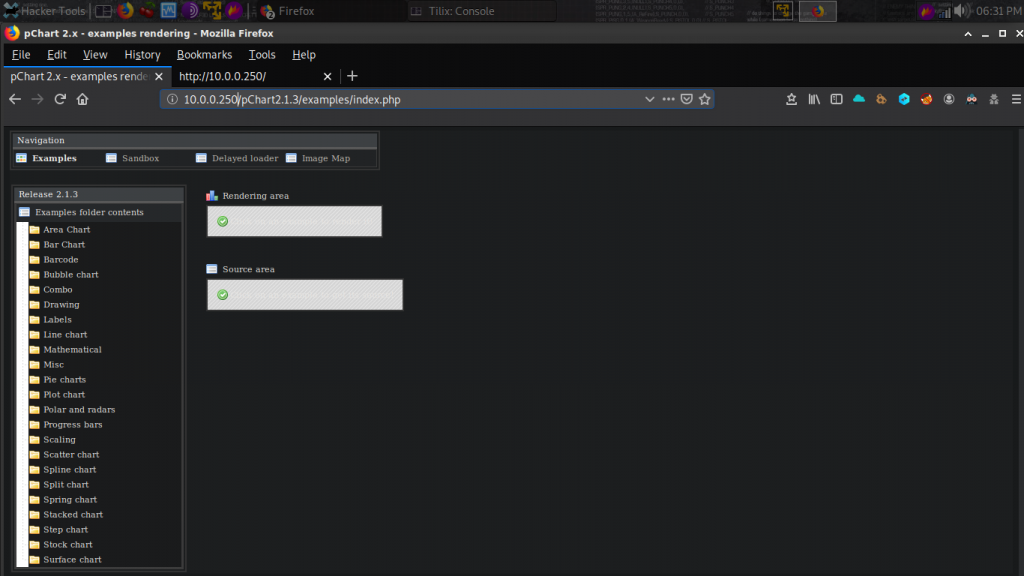
Task: Bookmark this page with the star icon
Action: click(x=705, y=99)
